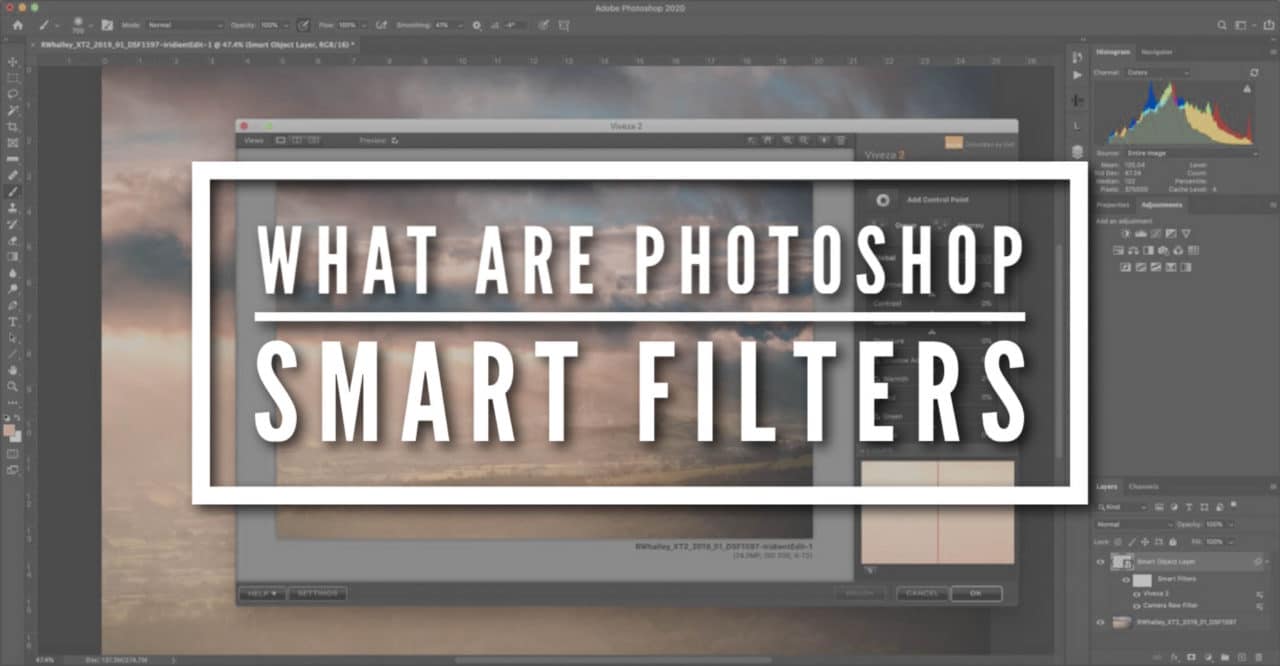This screenshot has width=1280, height=666.
Task: Select the Horizontal Type tool
Action: (14, 321)
